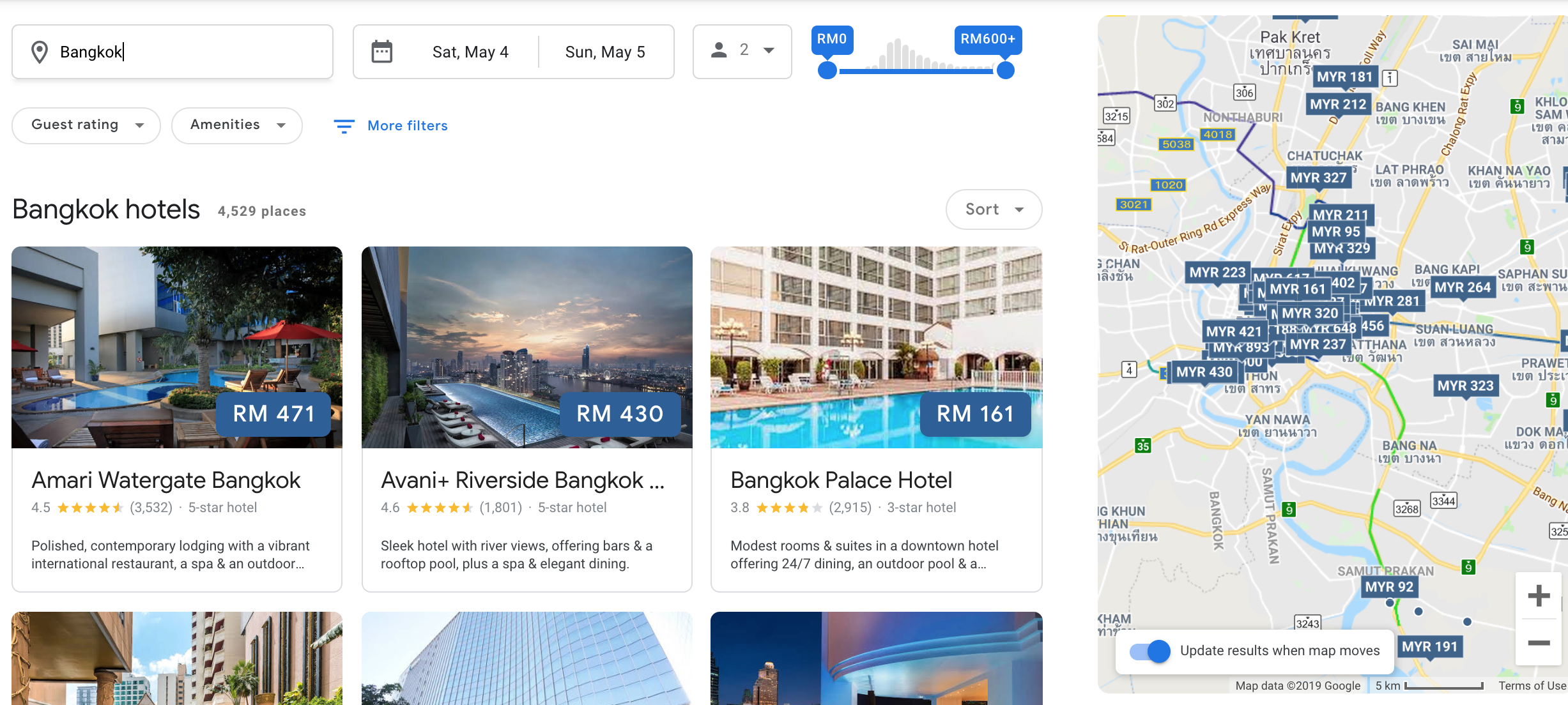This screenshot has width=1568, height=705.
Task: Click the MYR 237 map price marker
Action: (x=1318, y=345)
